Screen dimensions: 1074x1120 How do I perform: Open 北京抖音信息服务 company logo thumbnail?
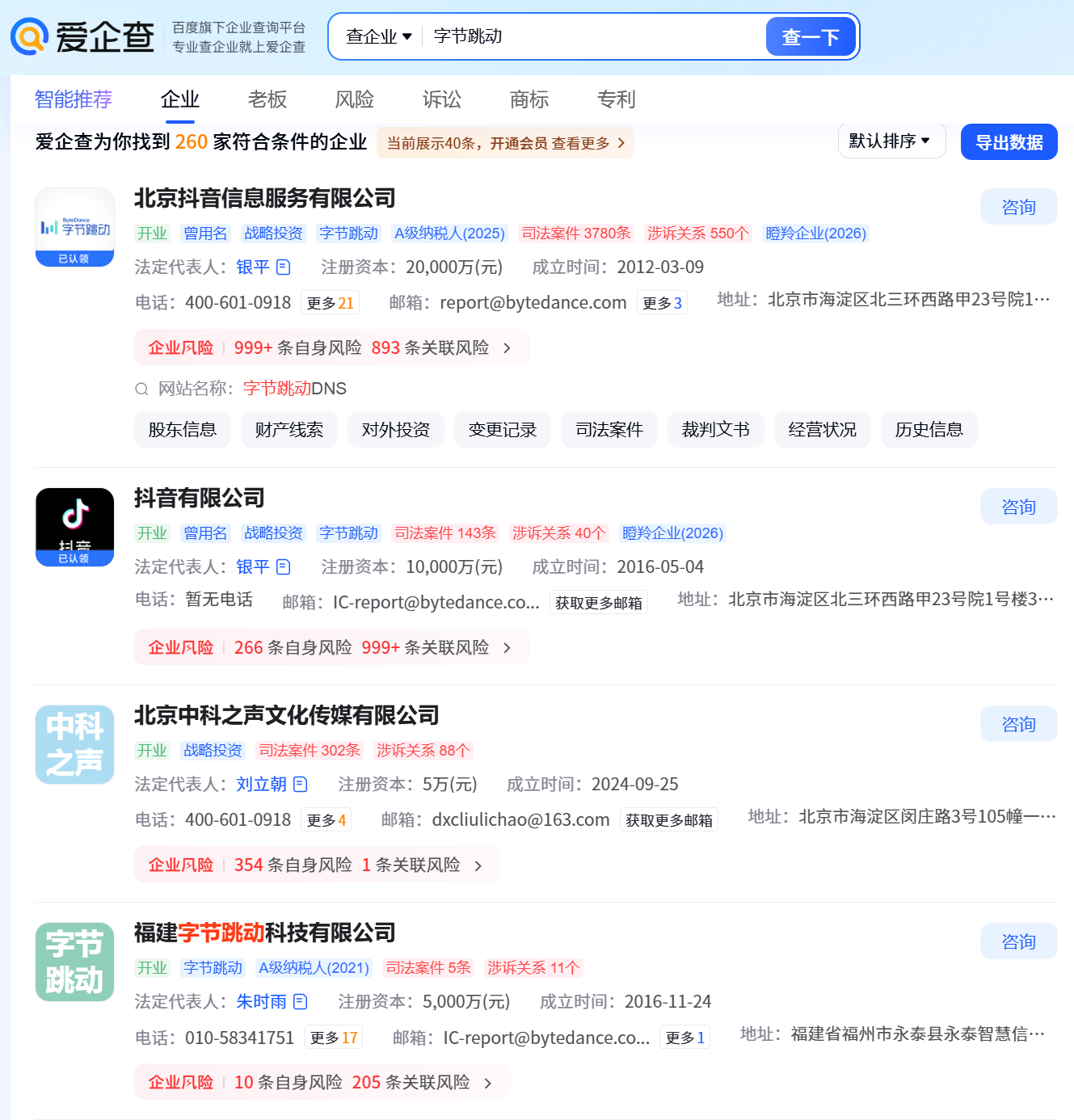click(x=74, y=227)
